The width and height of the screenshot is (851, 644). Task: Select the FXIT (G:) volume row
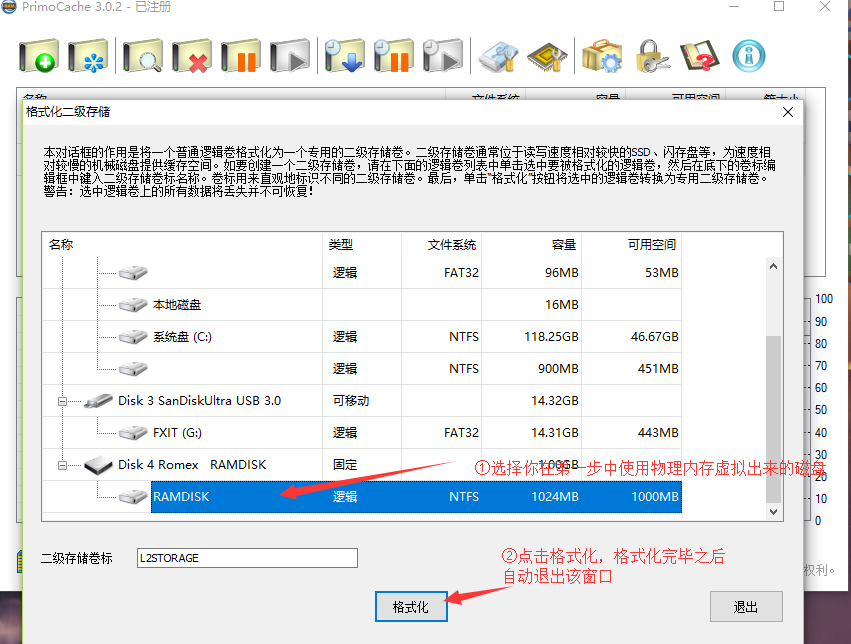click(x=362, y=433)
